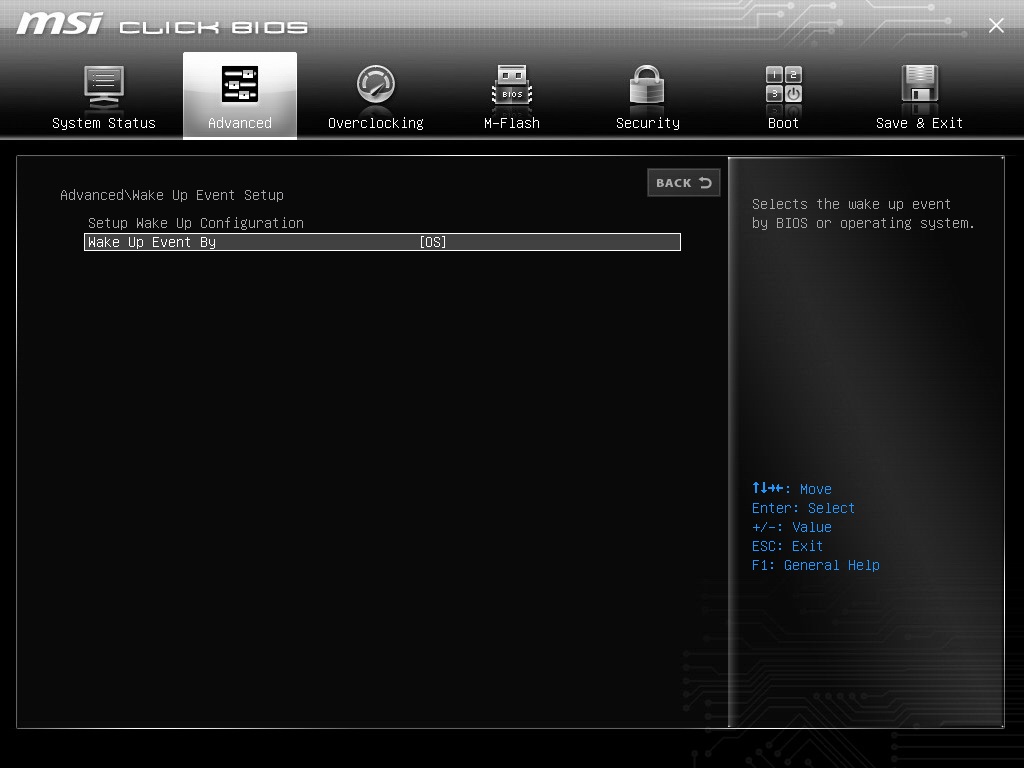Open the Boot keypad icon
The height and width of the screenshot is (768, 1024).
(x=784, y=84)
